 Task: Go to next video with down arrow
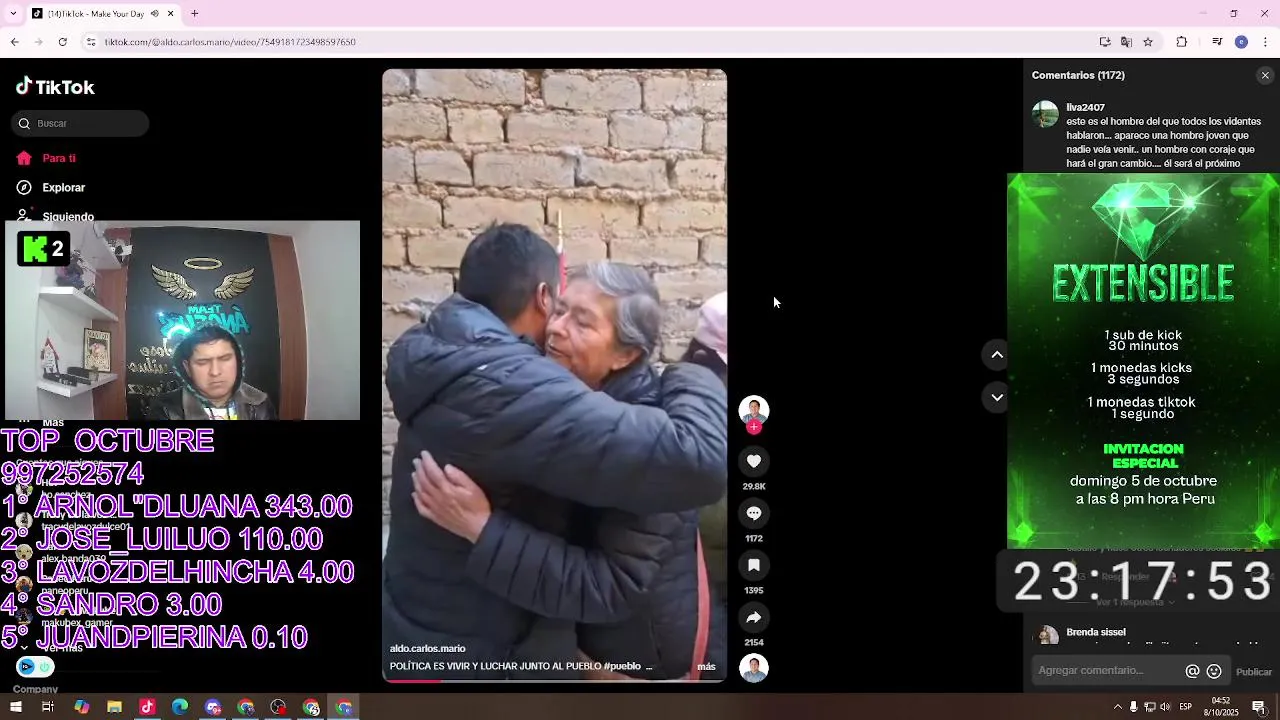point(997,397)
